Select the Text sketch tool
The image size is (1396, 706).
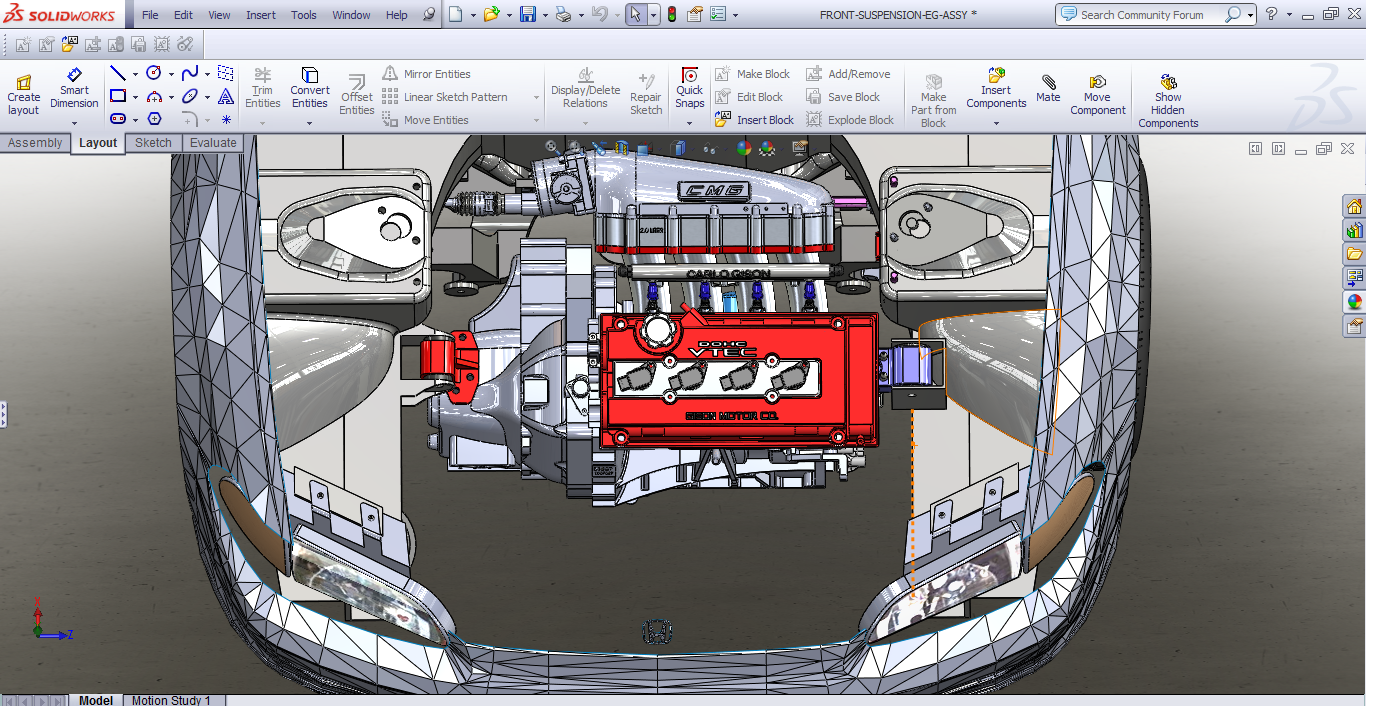pos(226,97)
